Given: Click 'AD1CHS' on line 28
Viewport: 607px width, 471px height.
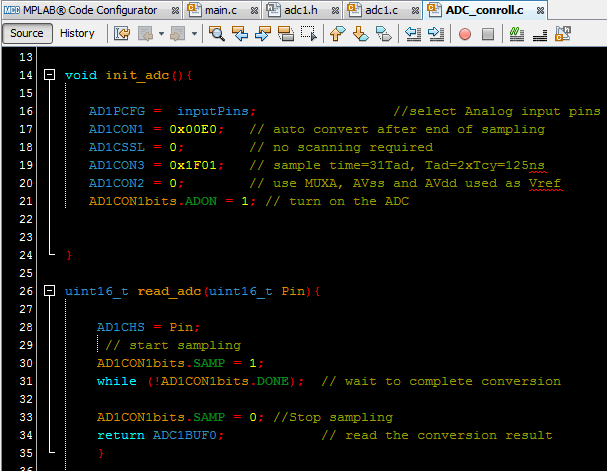Looking at the screenshot, I should [x=120, y=327].
